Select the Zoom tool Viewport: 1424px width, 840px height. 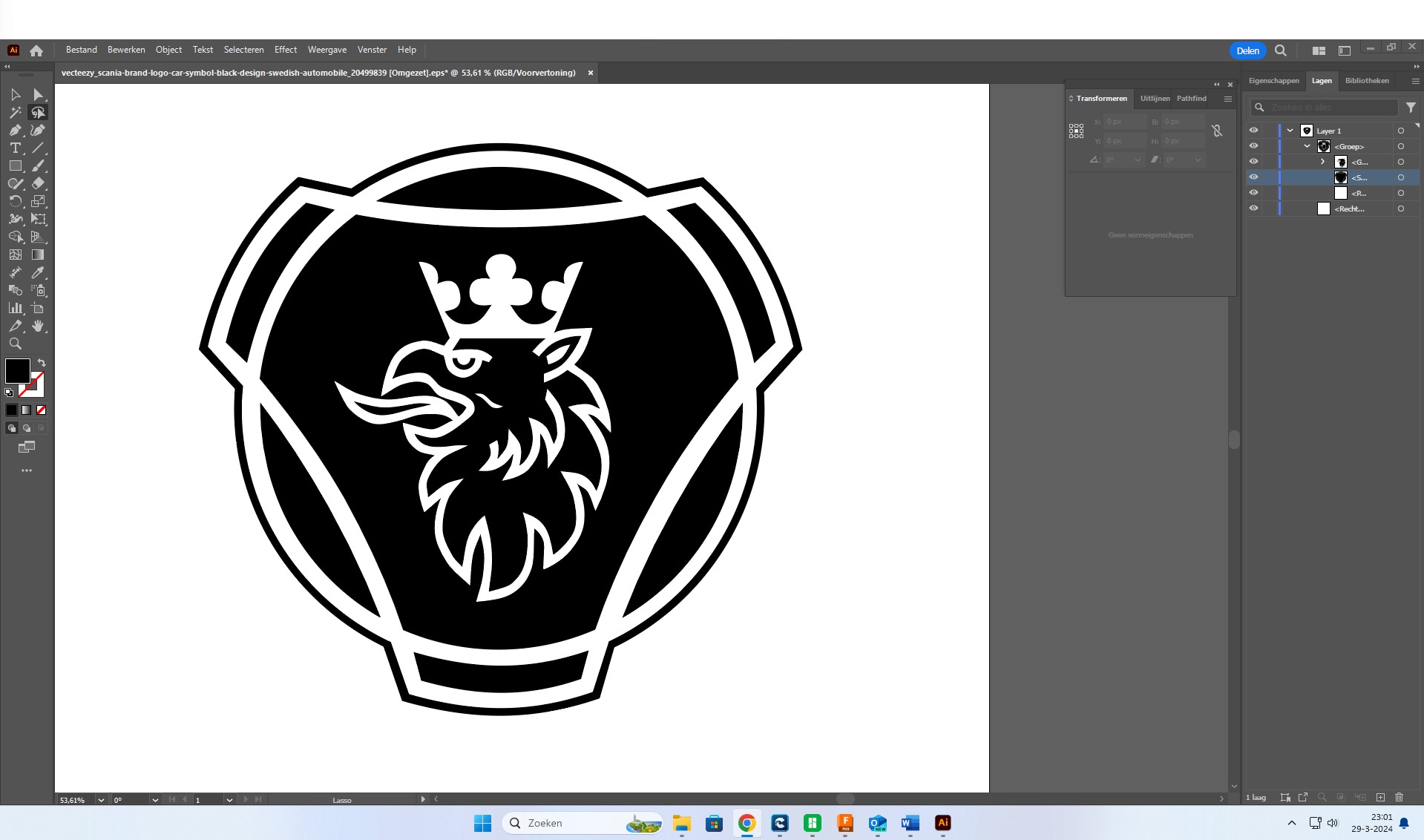pos(16,344)
